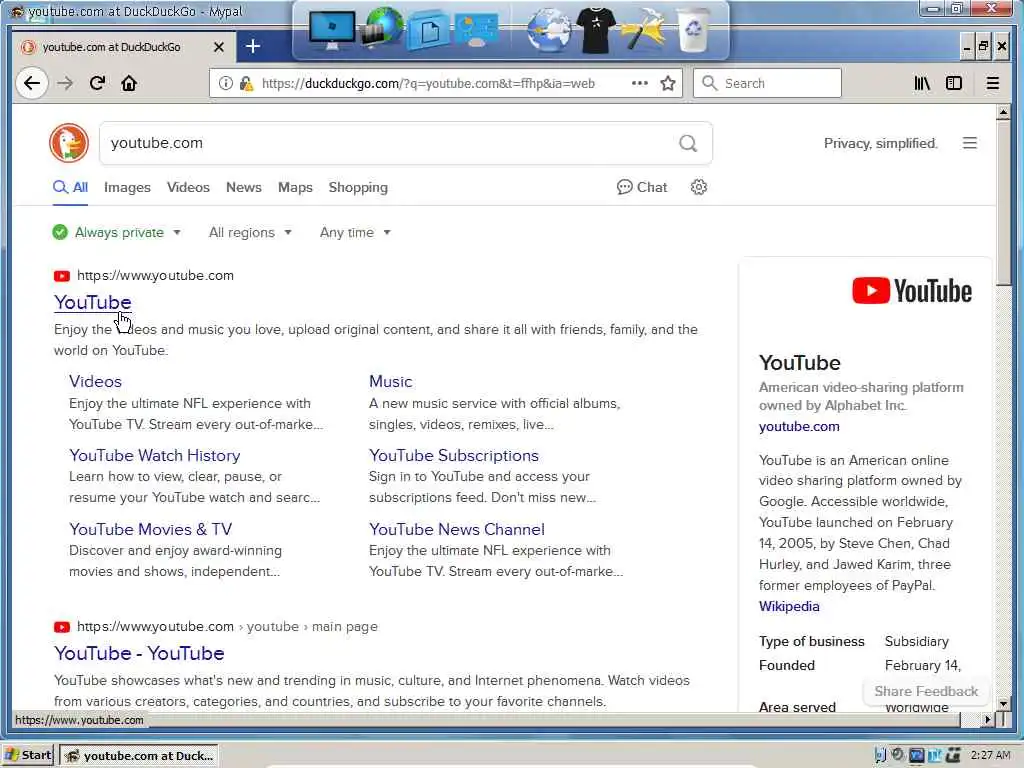The image size is (1024, 768).
Task: Open YouTube Watch History link
Action: pyautogui.click(x=155, y=455)
